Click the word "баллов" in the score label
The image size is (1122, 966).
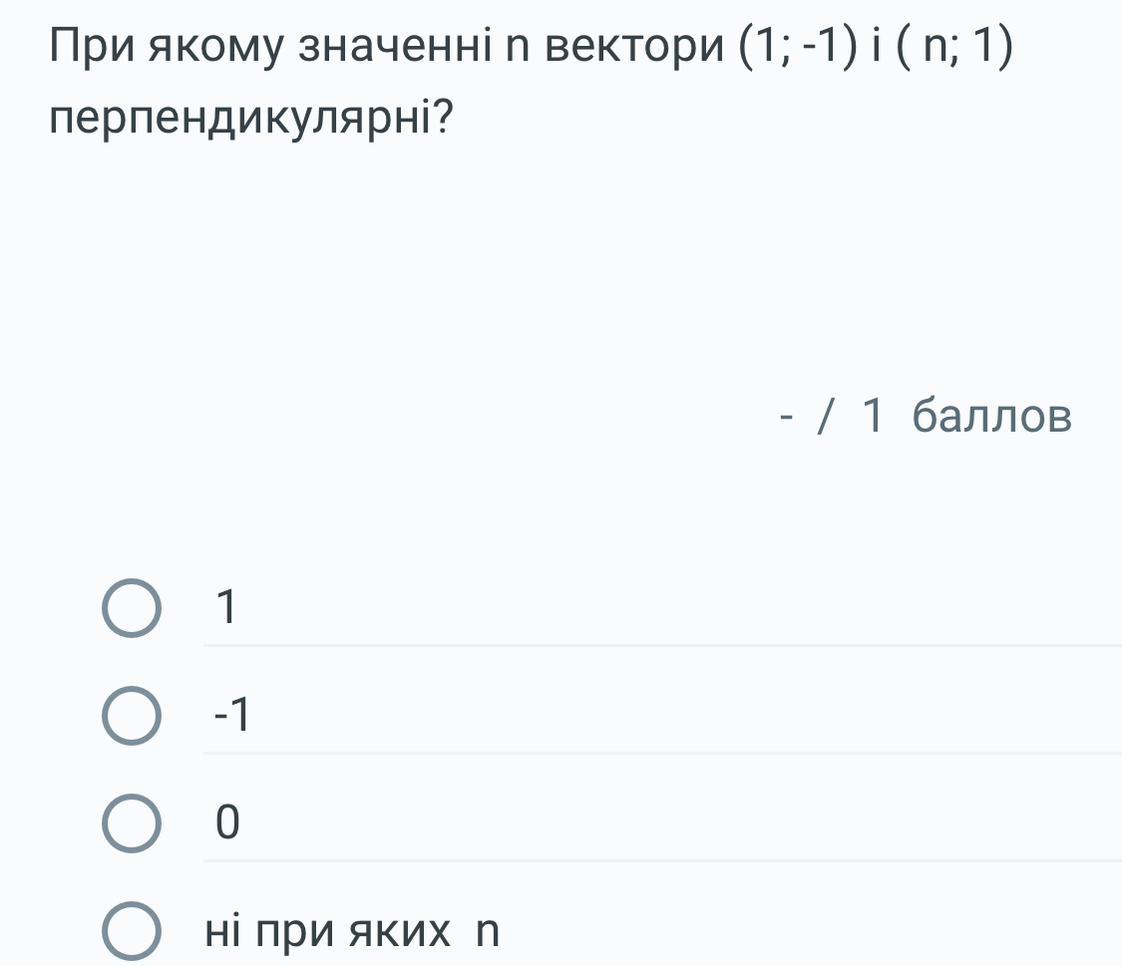tap(992, 417)
